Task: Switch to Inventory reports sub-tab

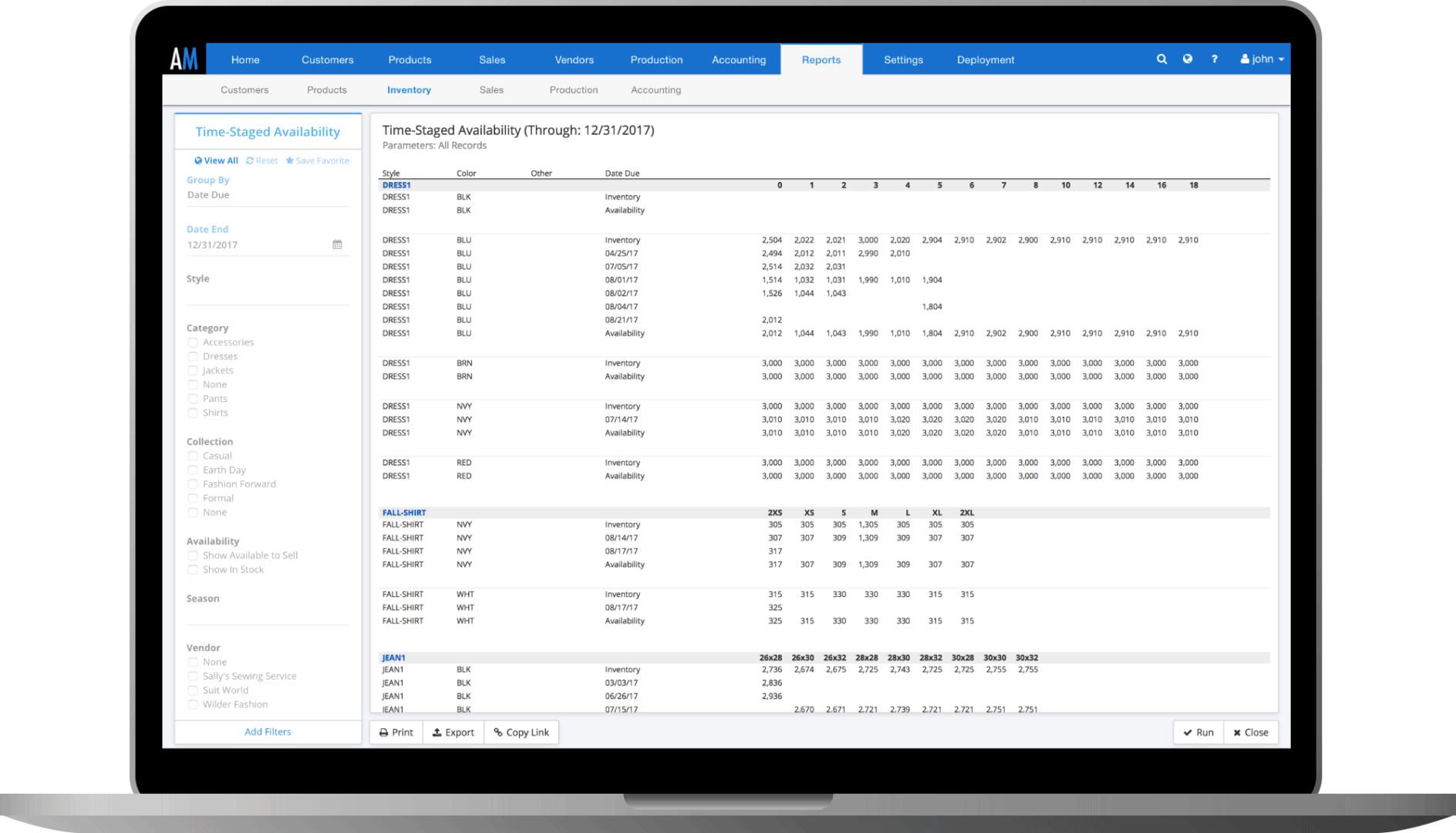Action: (x=409, y=89)
